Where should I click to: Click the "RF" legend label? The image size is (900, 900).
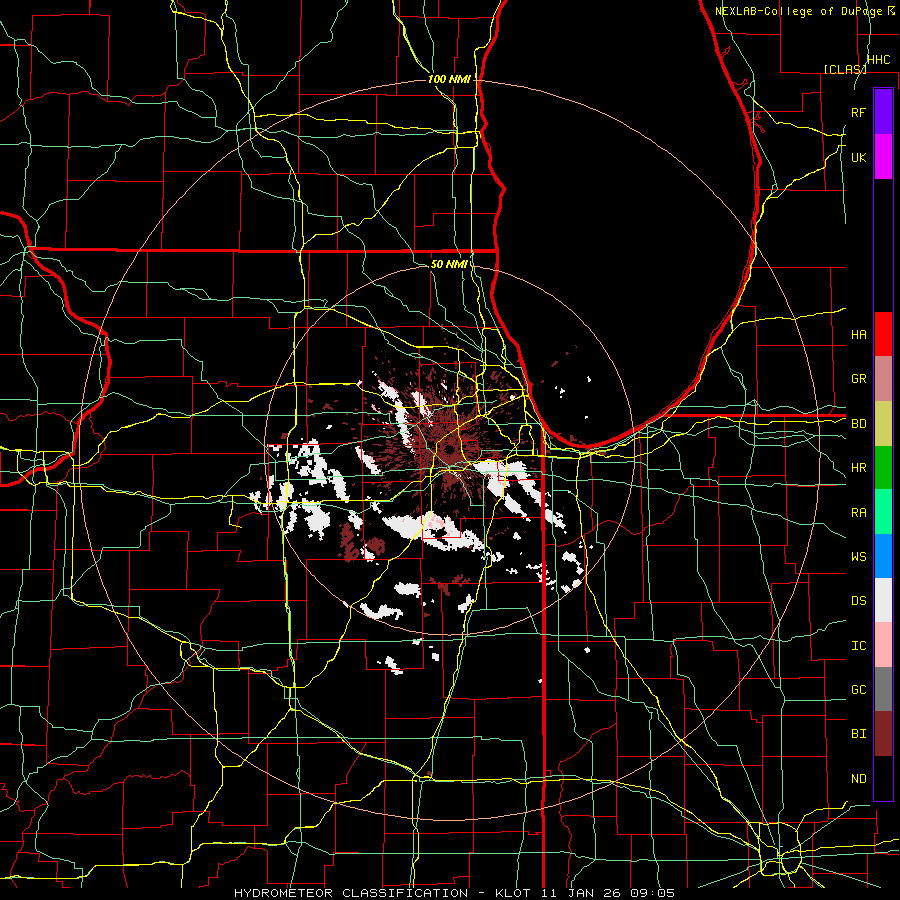pos(858,112)
